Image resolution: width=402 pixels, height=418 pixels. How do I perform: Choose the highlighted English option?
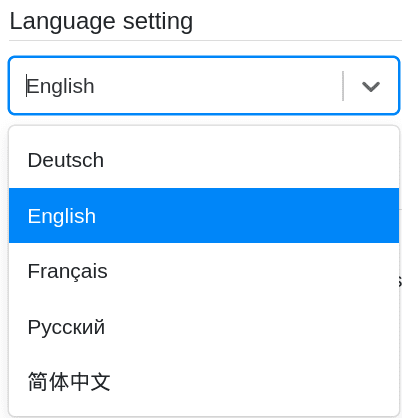tap(204, 216)
